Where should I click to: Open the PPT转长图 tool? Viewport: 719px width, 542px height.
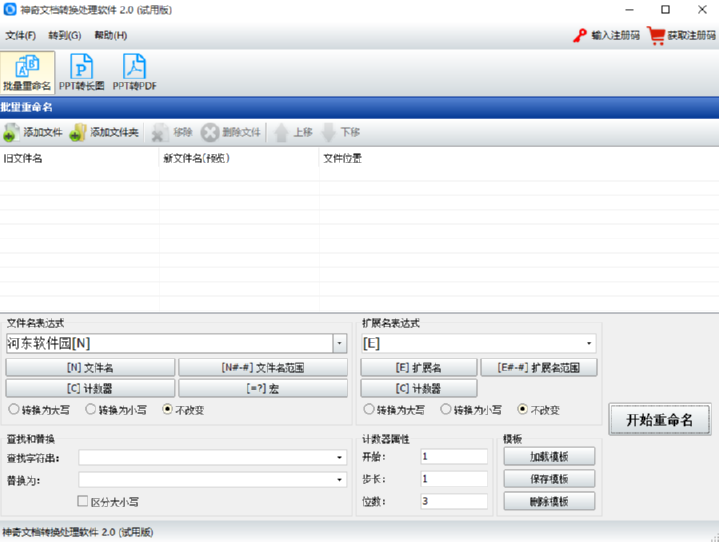(x=81, y=66)
